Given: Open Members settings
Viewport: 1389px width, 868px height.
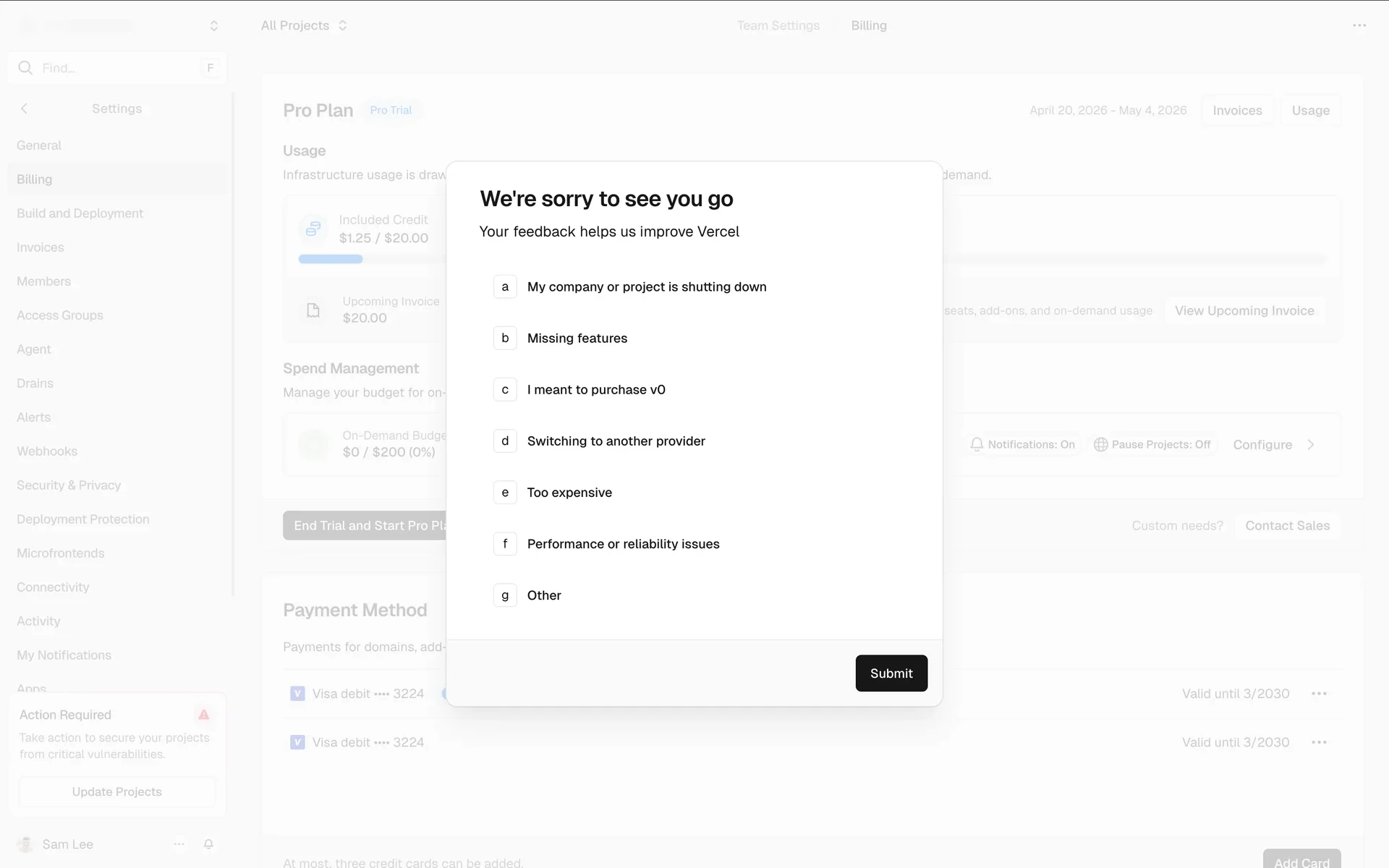Looking at the screenshot, I should (x=118, y=281).
